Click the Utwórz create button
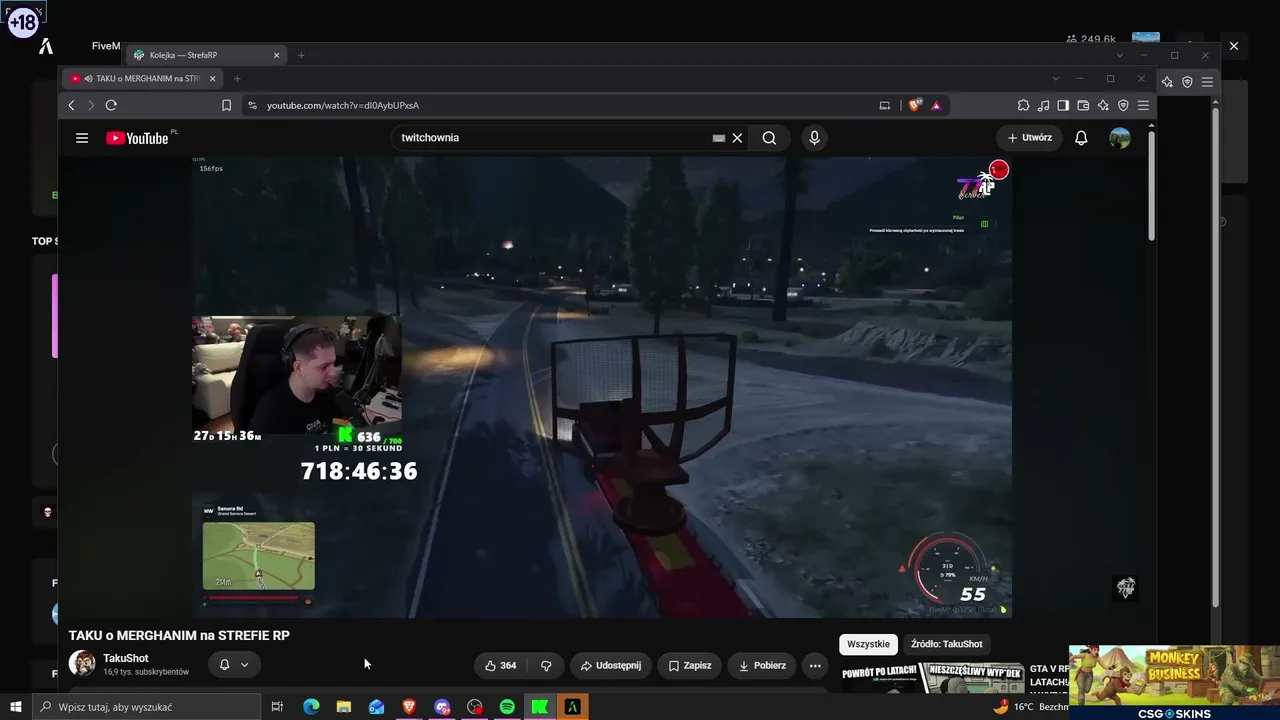 (x=1029, y=138)
